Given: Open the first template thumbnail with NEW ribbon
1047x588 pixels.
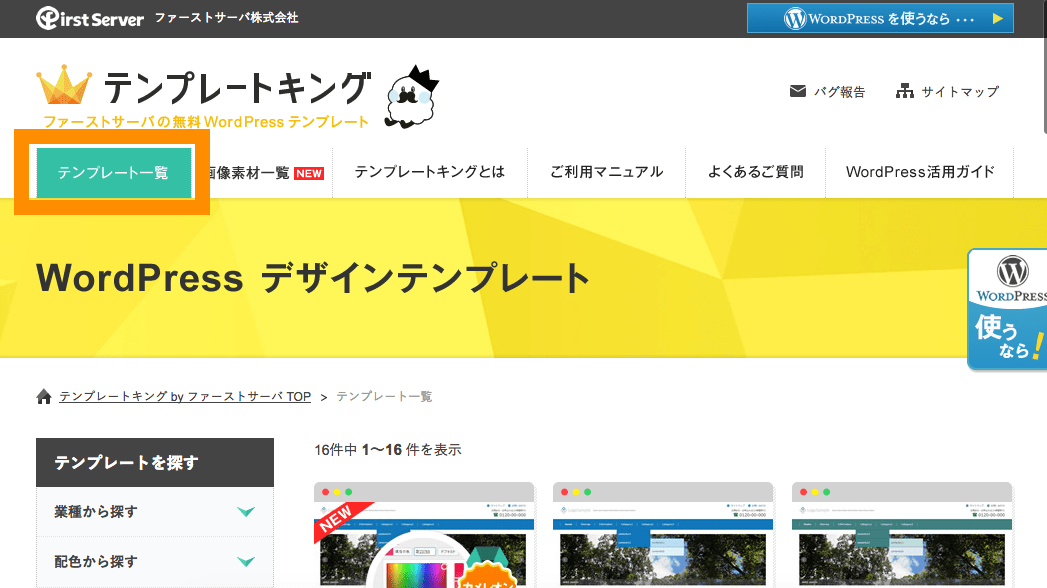Looking at the screenshot, I should (x=424, y=535).
